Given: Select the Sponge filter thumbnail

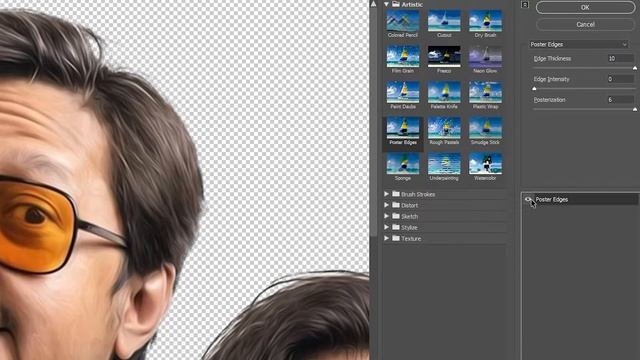Looking at the screenshot, I should pyautogui.click(x=403, y=164).
